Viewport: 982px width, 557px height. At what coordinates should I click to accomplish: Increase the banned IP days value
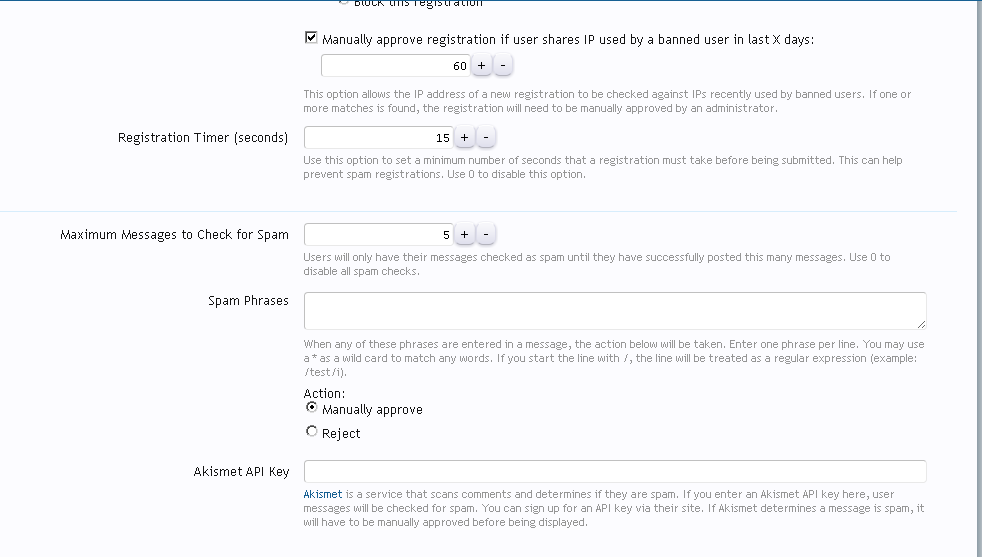point(481,66)
